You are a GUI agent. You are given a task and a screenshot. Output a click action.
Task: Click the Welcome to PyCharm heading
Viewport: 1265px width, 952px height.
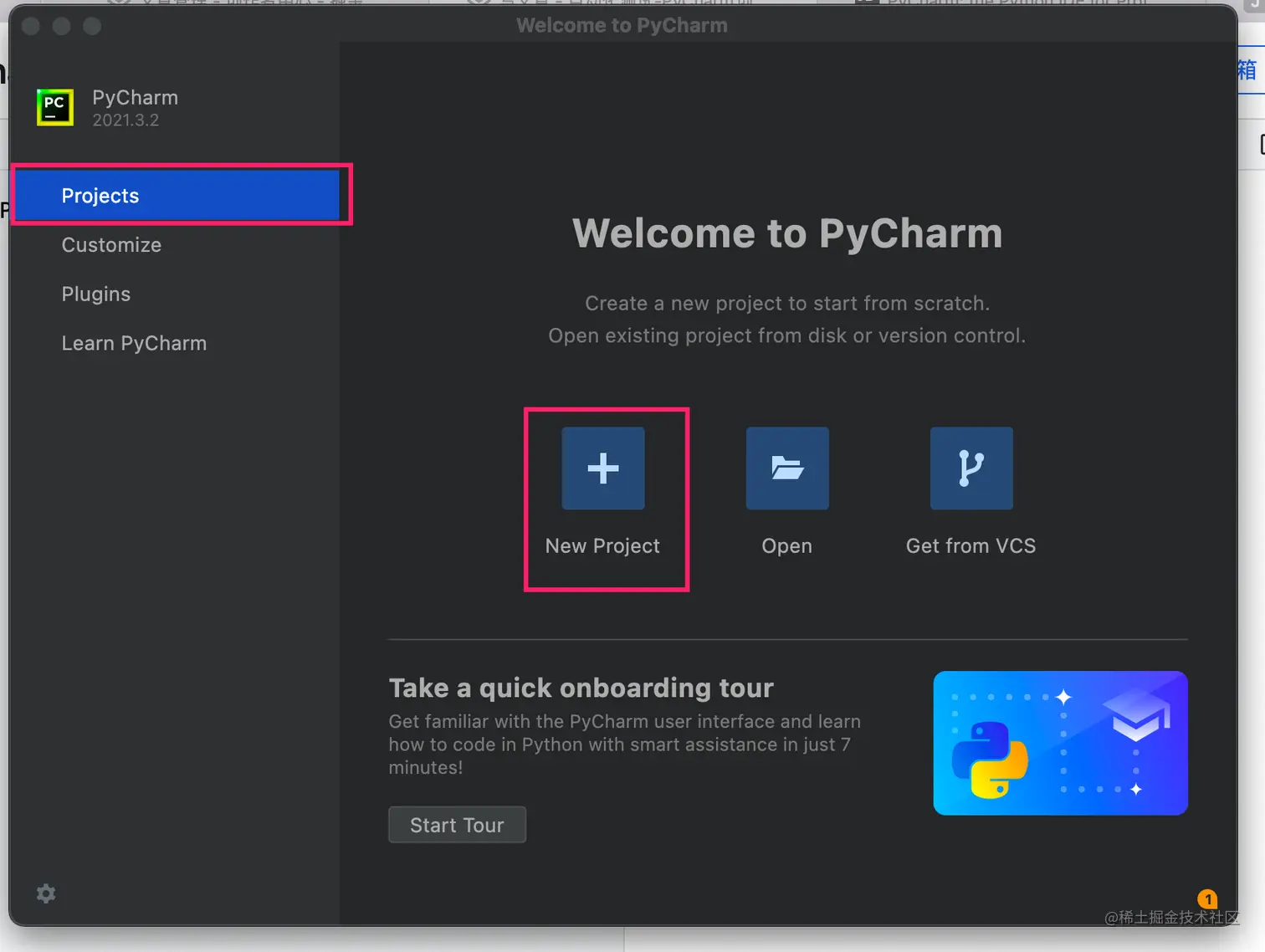[x=787, y=233]
